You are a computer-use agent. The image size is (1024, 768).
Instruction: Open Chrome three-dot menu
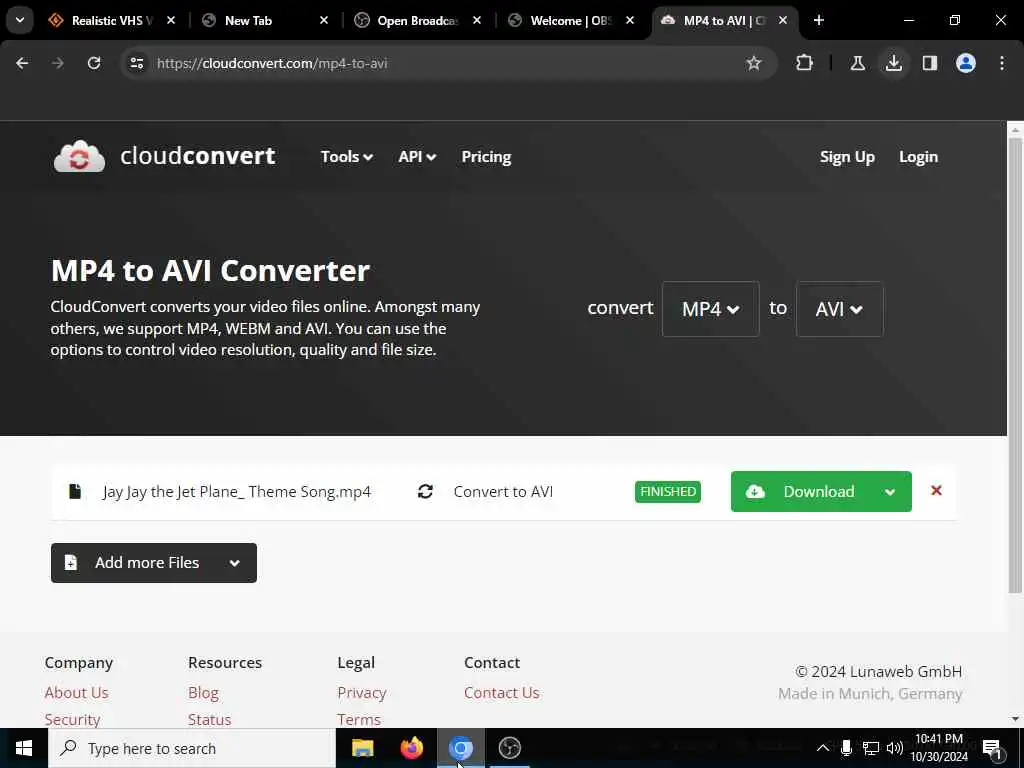coord(1002,63)
